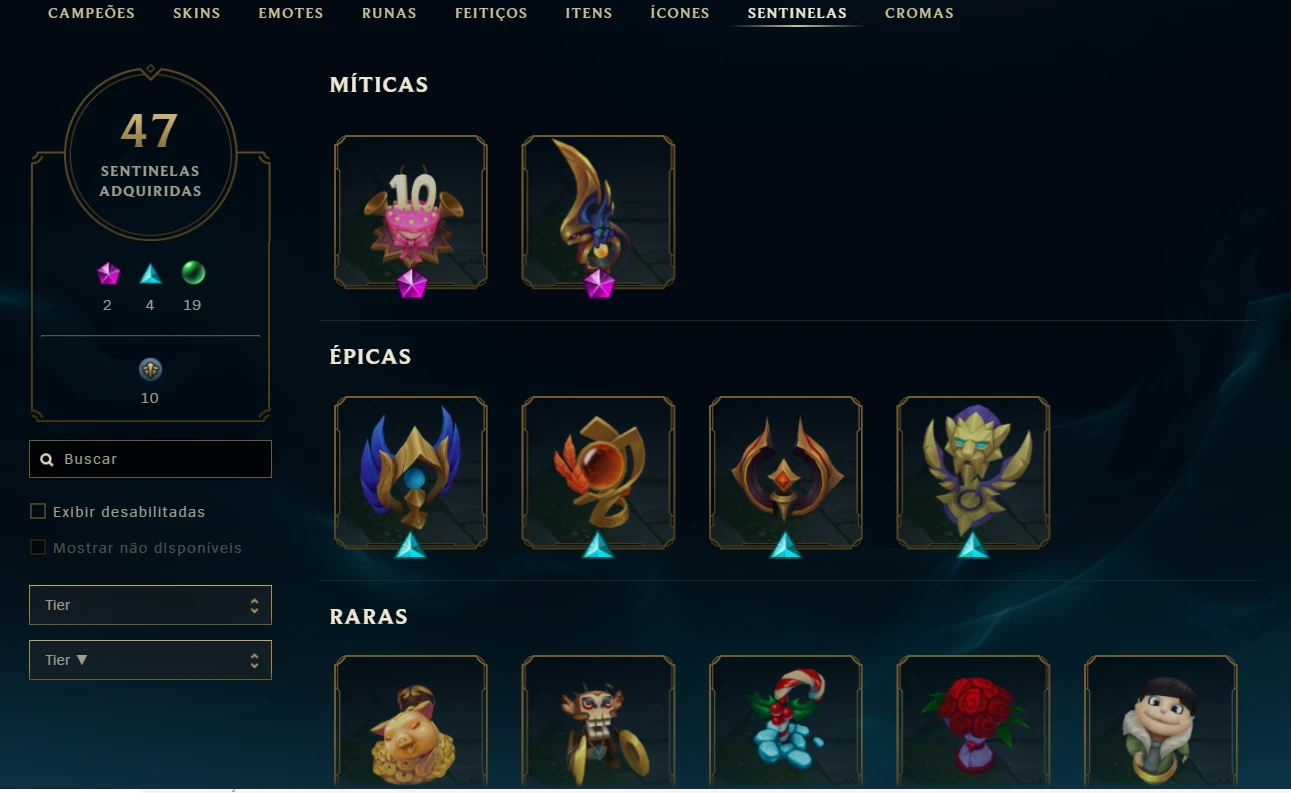This screenshot has height=793, width=1291.
Task: Click the green orb rarity counter icon
Action: (193, 272)
